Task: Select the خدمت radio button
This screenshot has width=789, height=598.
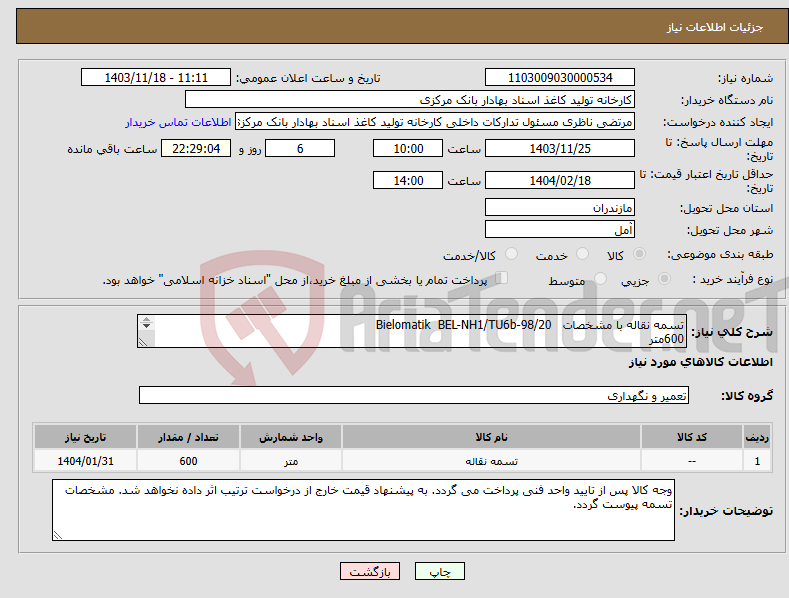Action: [x=582, y=254]
